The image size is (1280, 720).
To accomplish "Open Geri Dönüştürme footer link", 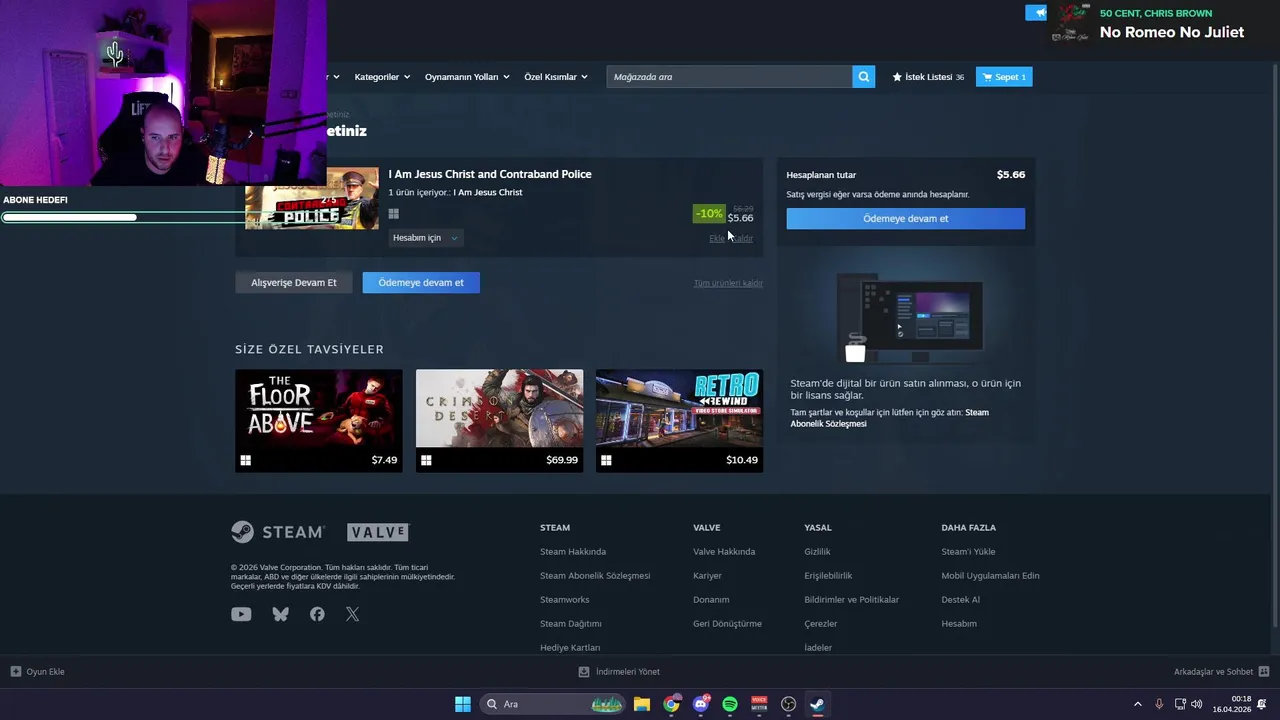I will click(727, 624).
